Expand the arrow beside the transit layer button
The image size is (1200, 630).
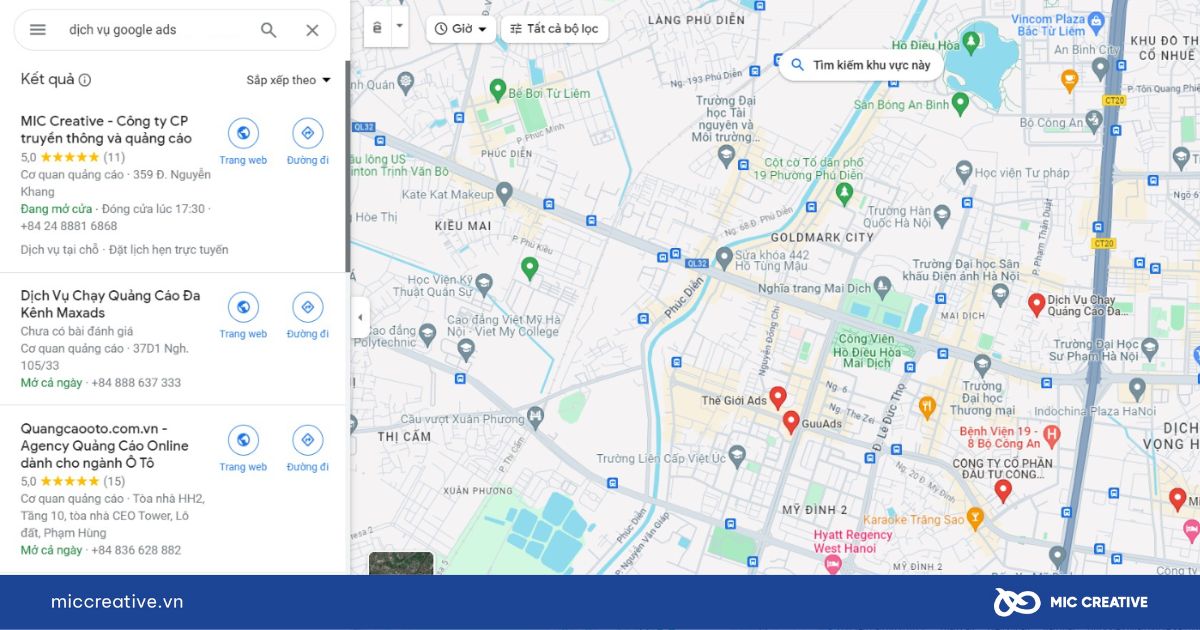point(400,28)
